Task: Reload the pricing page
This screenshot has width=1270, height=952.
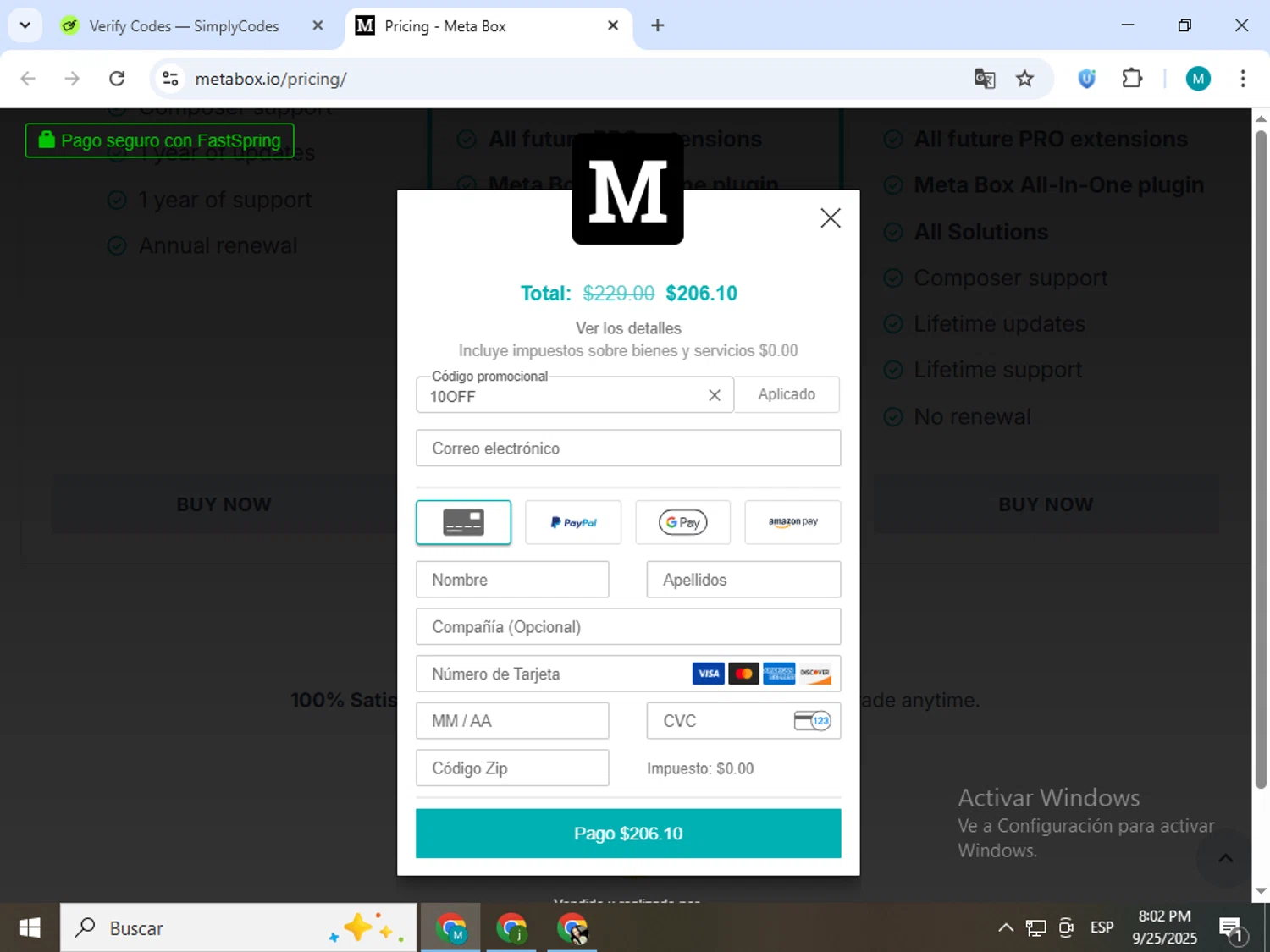Action: pos(117,79)
